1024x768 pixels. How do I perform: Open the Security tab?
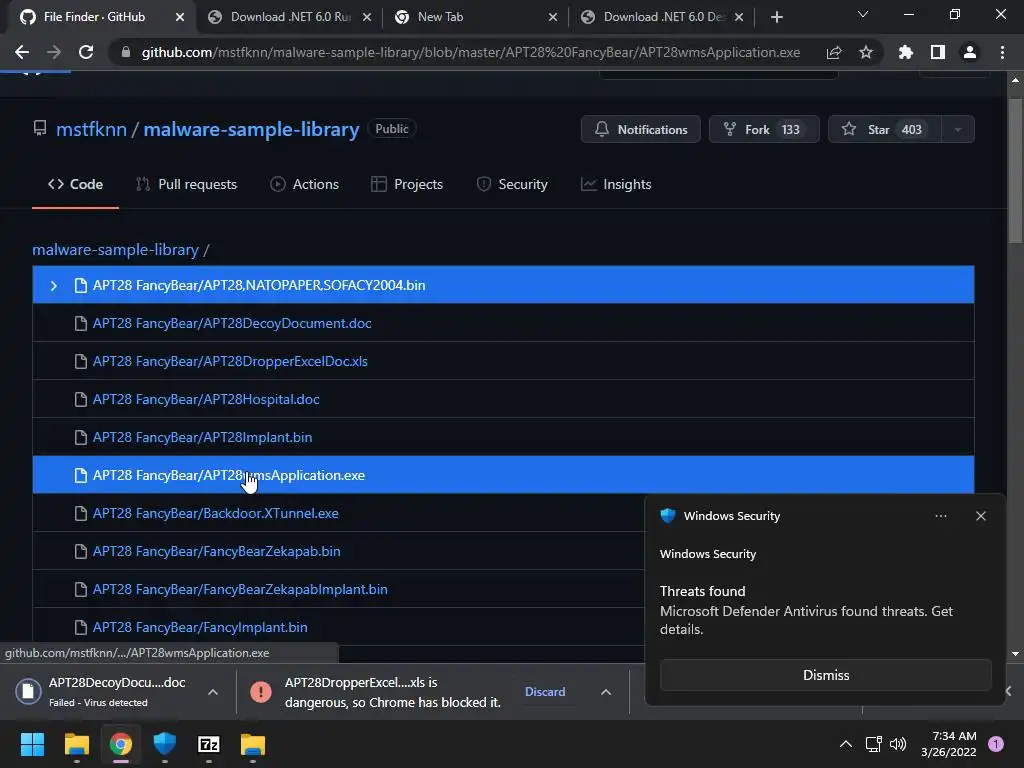coord(512,184)
